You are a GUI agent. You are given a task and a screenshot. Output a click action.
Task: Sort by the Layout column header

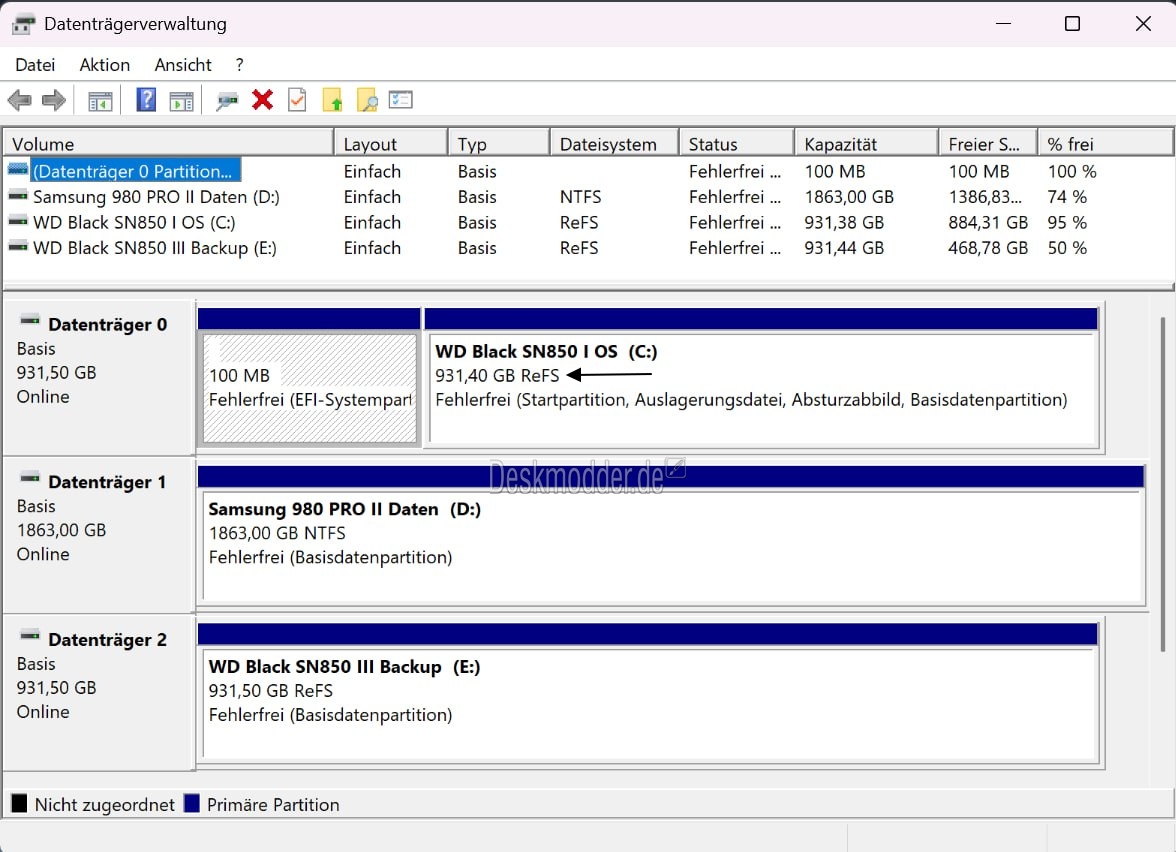[391, 143]
